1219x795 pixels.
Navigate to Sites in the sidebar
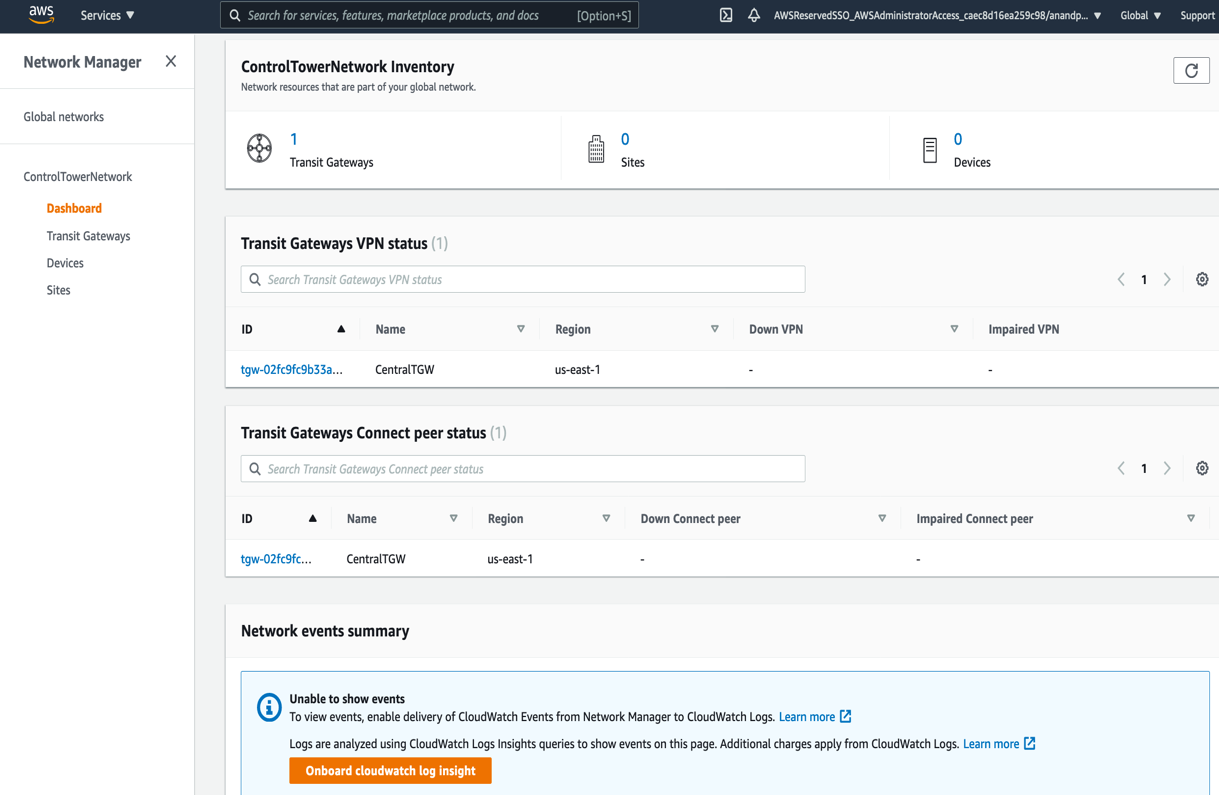tap(58, 290)
